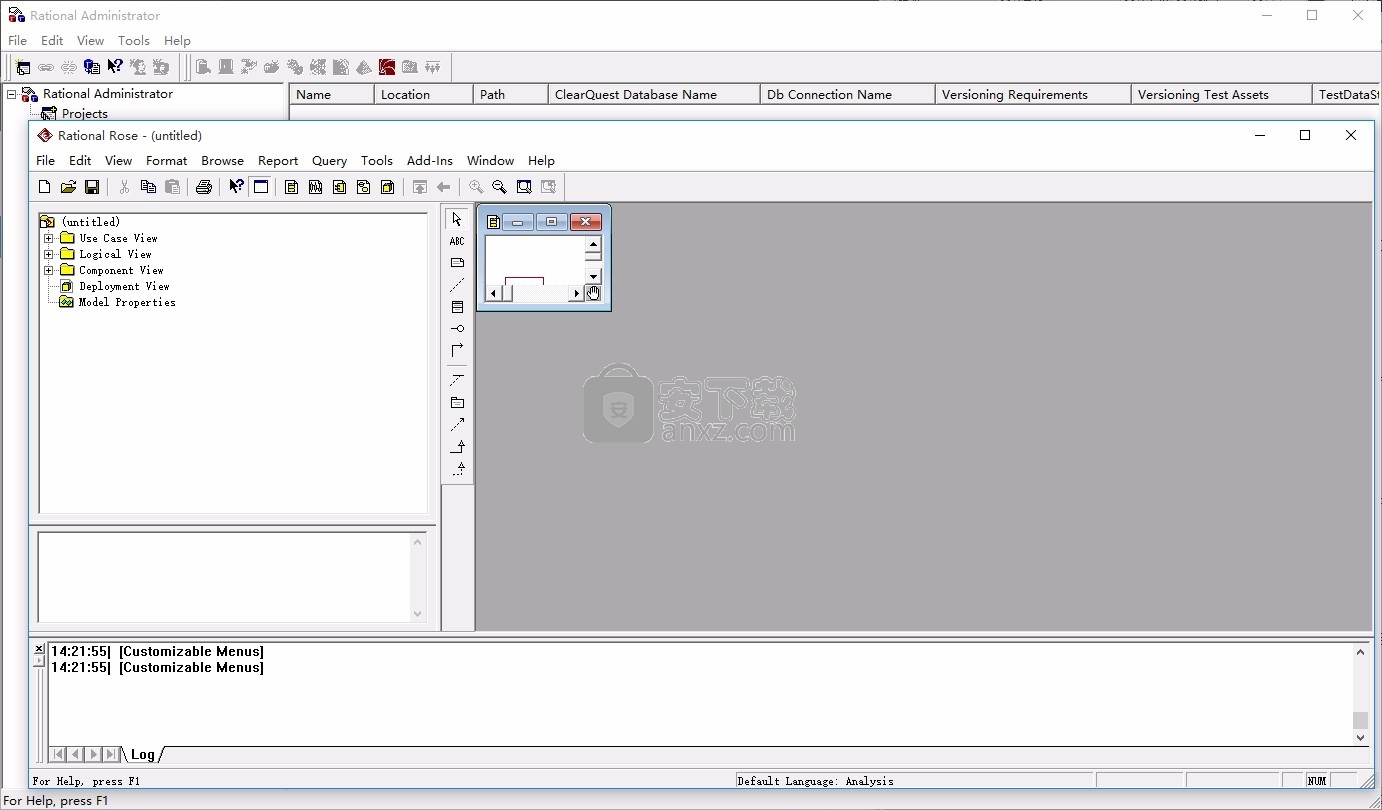Click log pane vertical scrollbar down arrow

click(1360, 737)
